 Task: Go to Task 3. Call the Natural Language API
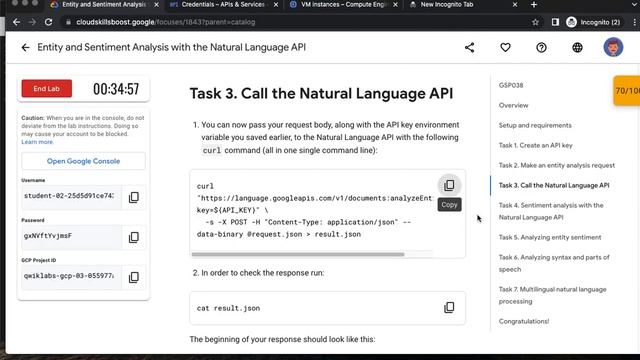pyautogui.click(x=553, y=185)
